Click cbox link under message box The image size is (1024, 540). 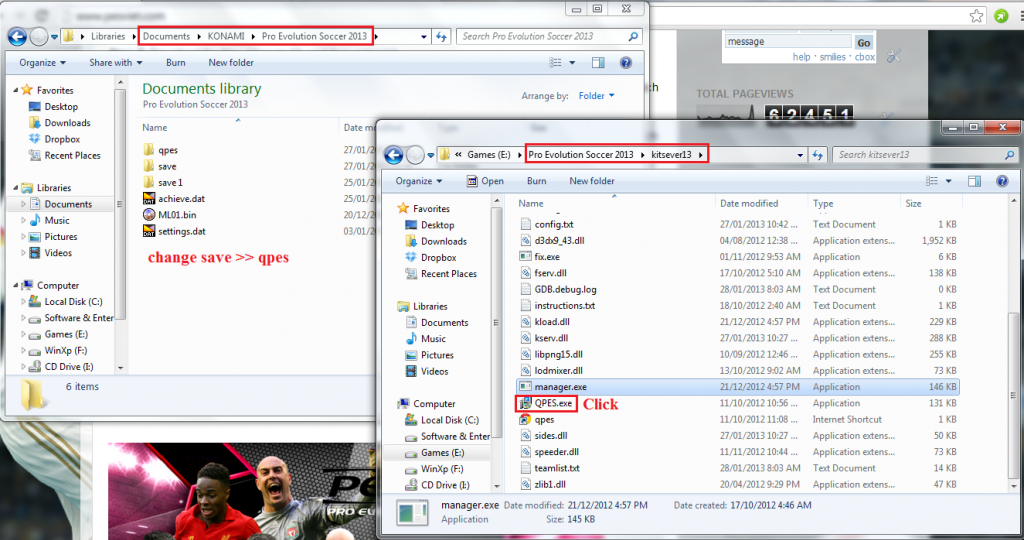click(x=865, y=57)
